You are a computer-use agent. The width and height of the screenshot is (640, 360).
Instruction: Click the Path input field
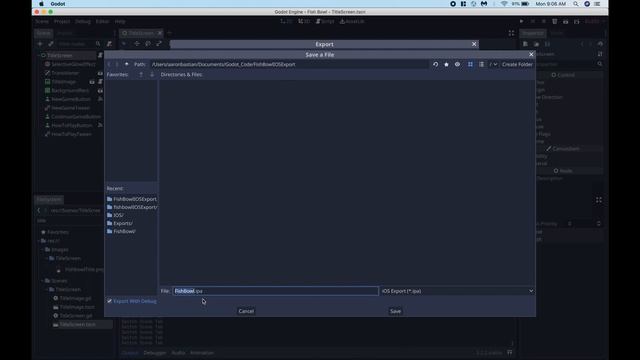tap(289, 64)
